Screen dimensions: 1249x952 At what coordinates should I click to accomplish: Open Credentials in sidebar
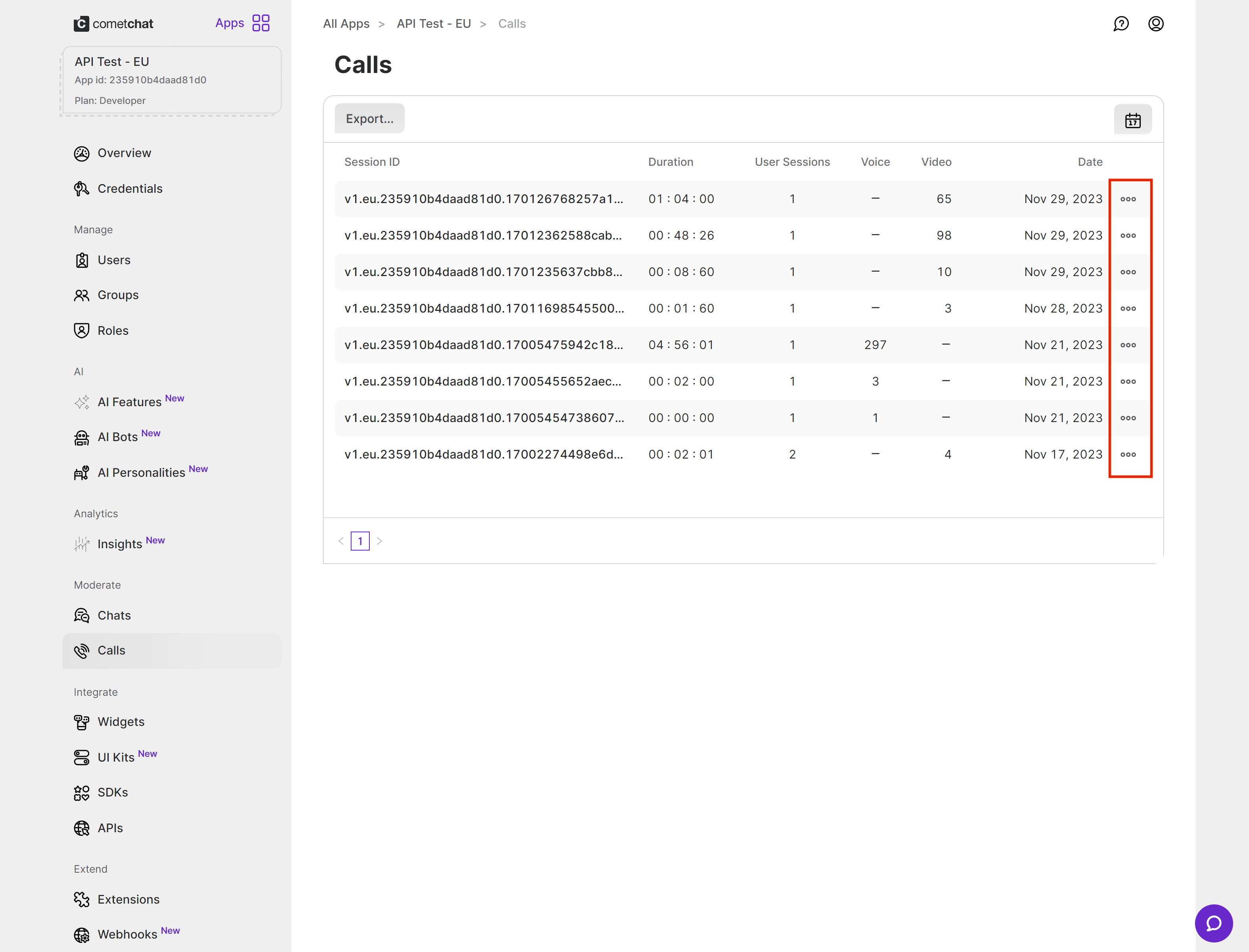coord(130,189)
